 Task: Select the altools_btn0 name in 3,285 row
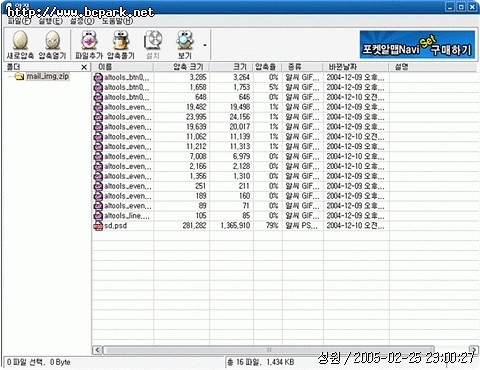127,77
